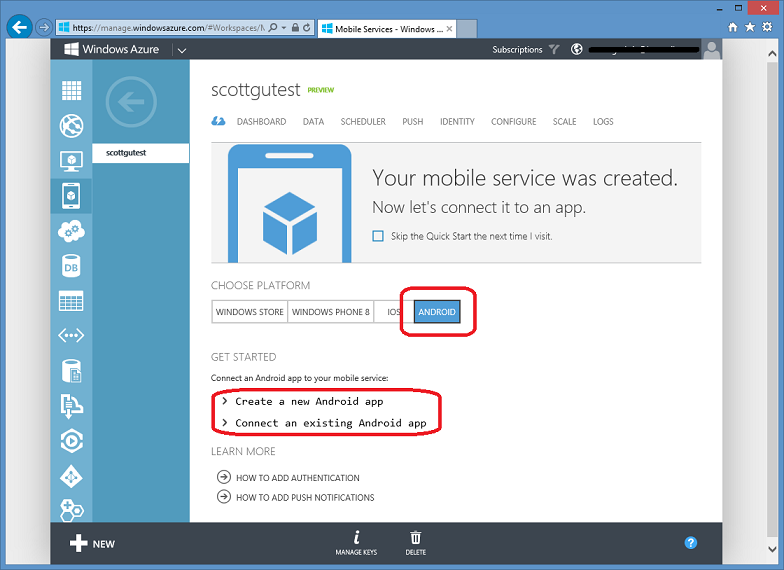Click the browser forward arrow button
784x570 pixels.
44,27
